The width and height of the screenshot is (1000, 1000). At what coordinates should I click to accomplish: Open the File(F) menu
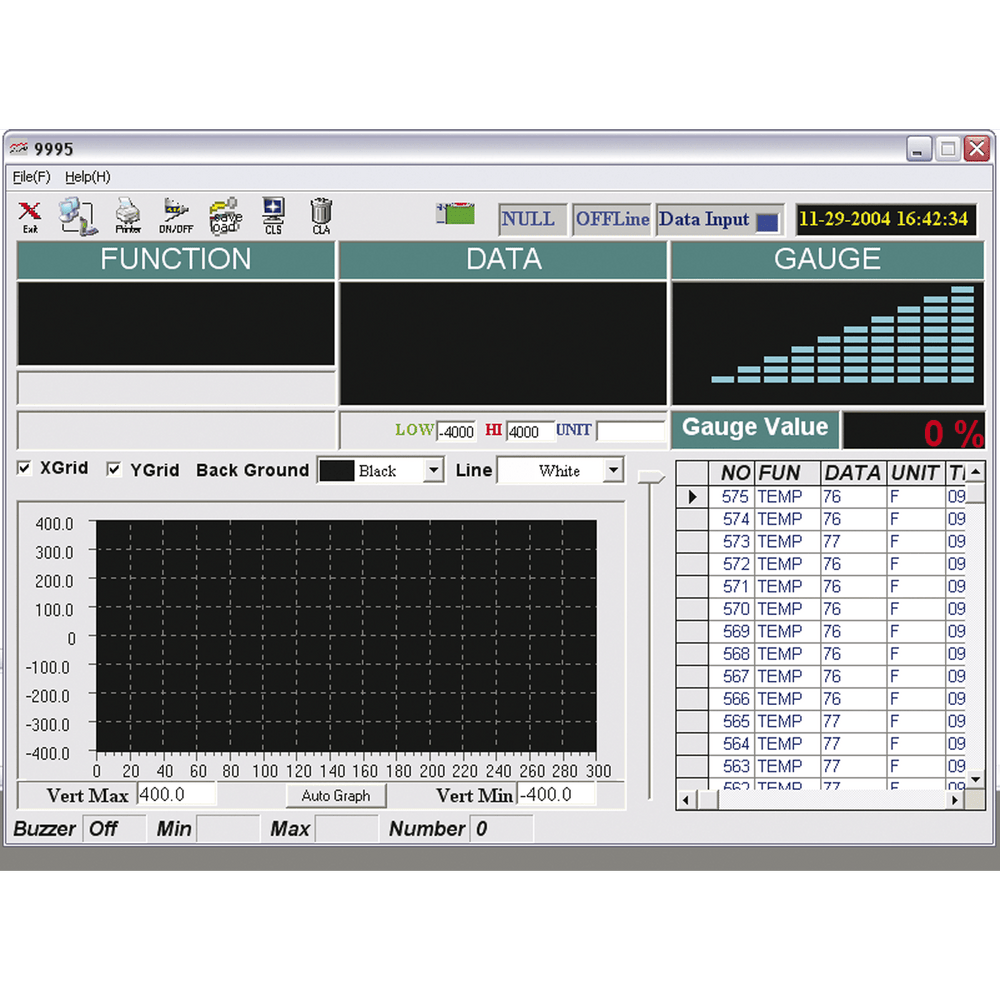(31, 177)
